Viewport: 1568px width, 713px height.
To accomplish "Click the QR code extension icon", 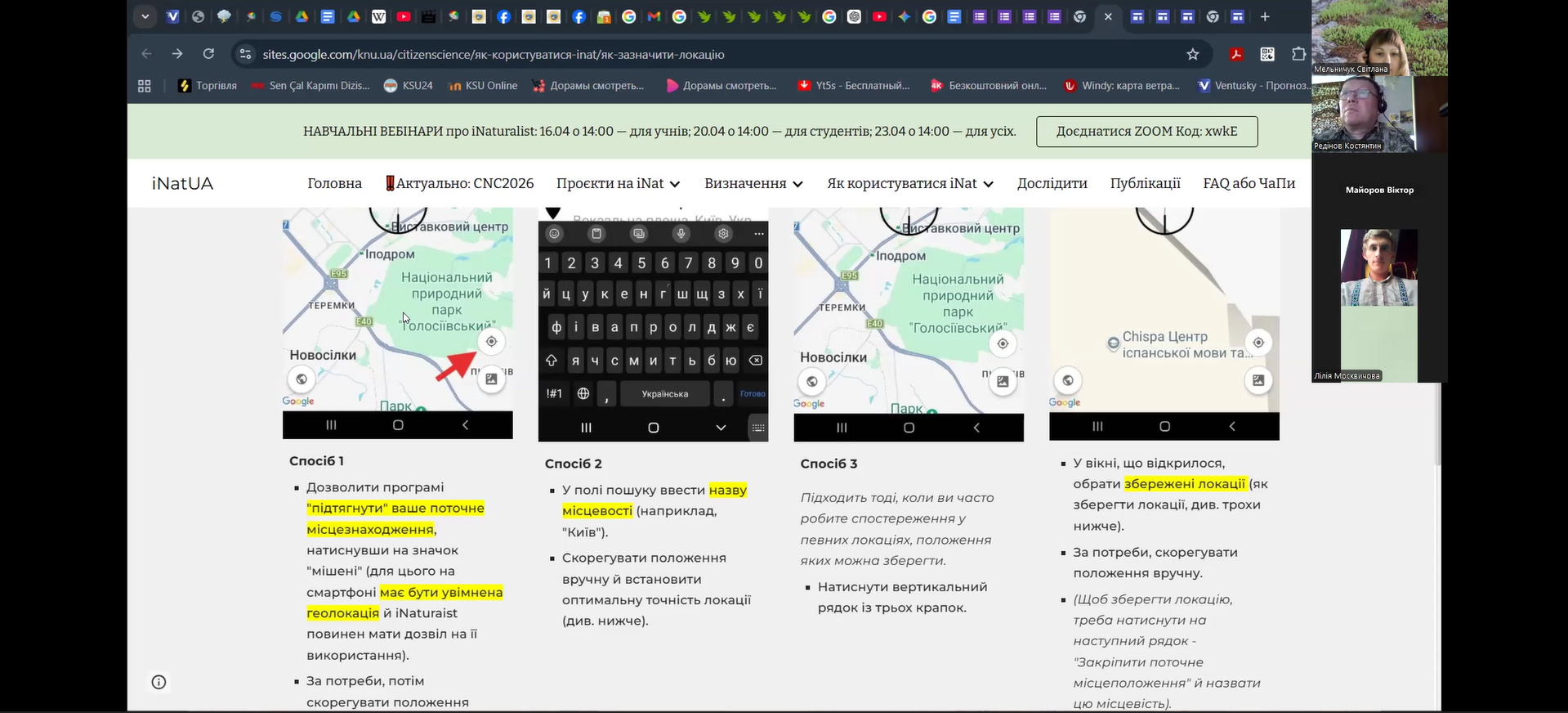I will pyautogui.click(x=1267, y=54).
